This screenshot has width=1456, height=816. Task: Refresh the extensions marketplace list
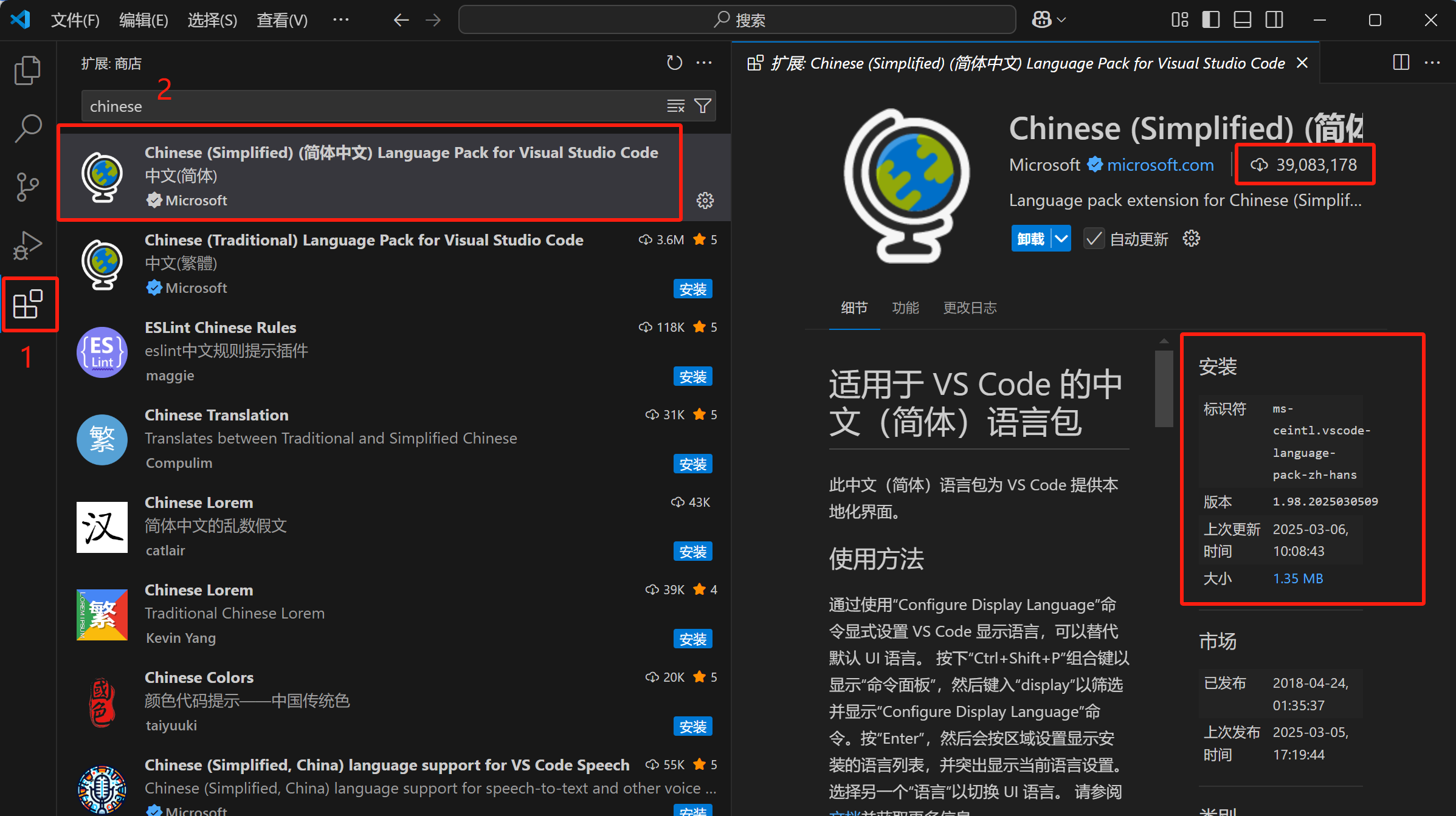674,63
